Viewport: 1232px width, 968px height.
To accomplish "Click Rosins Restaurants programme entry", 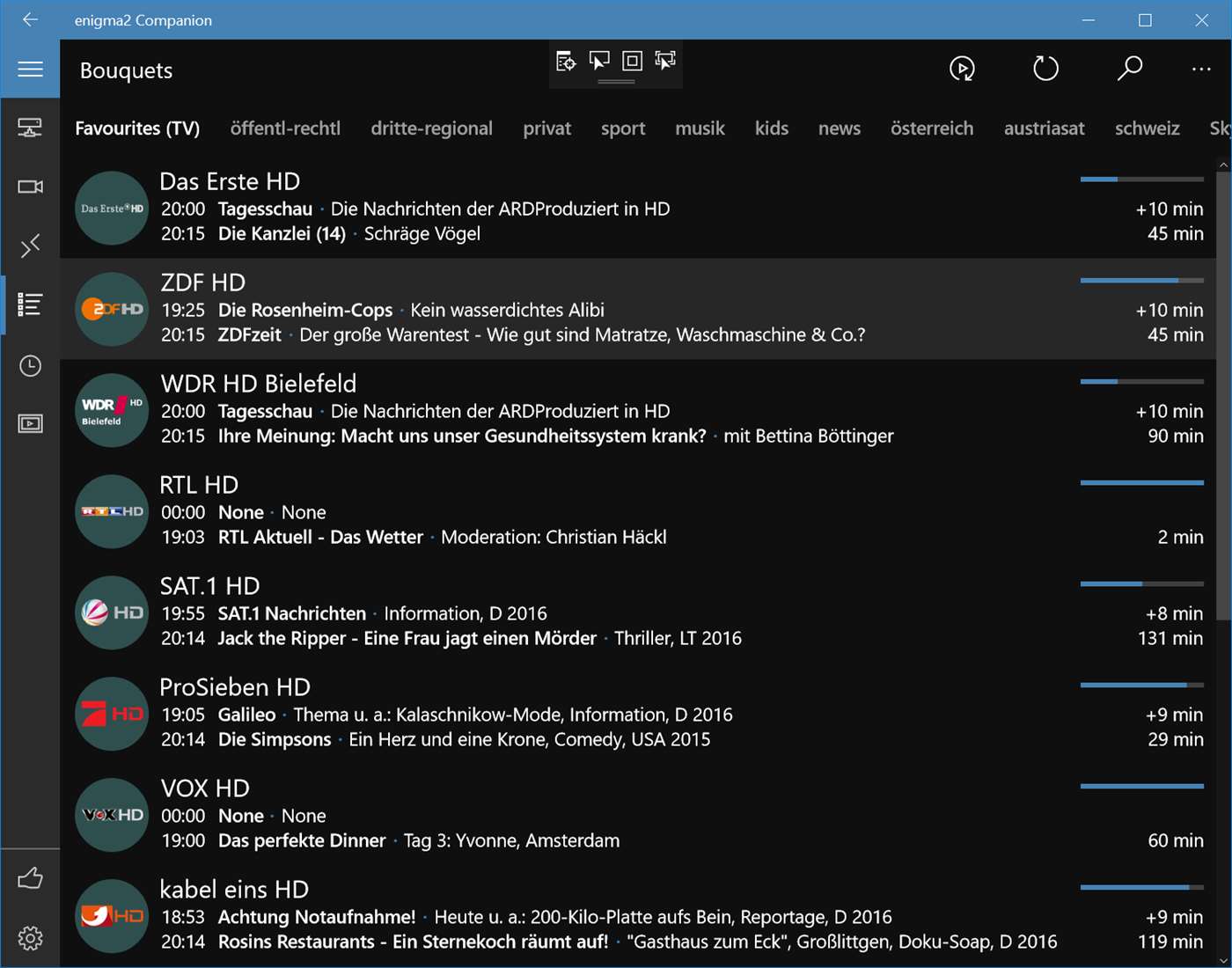I will point(413,942).
